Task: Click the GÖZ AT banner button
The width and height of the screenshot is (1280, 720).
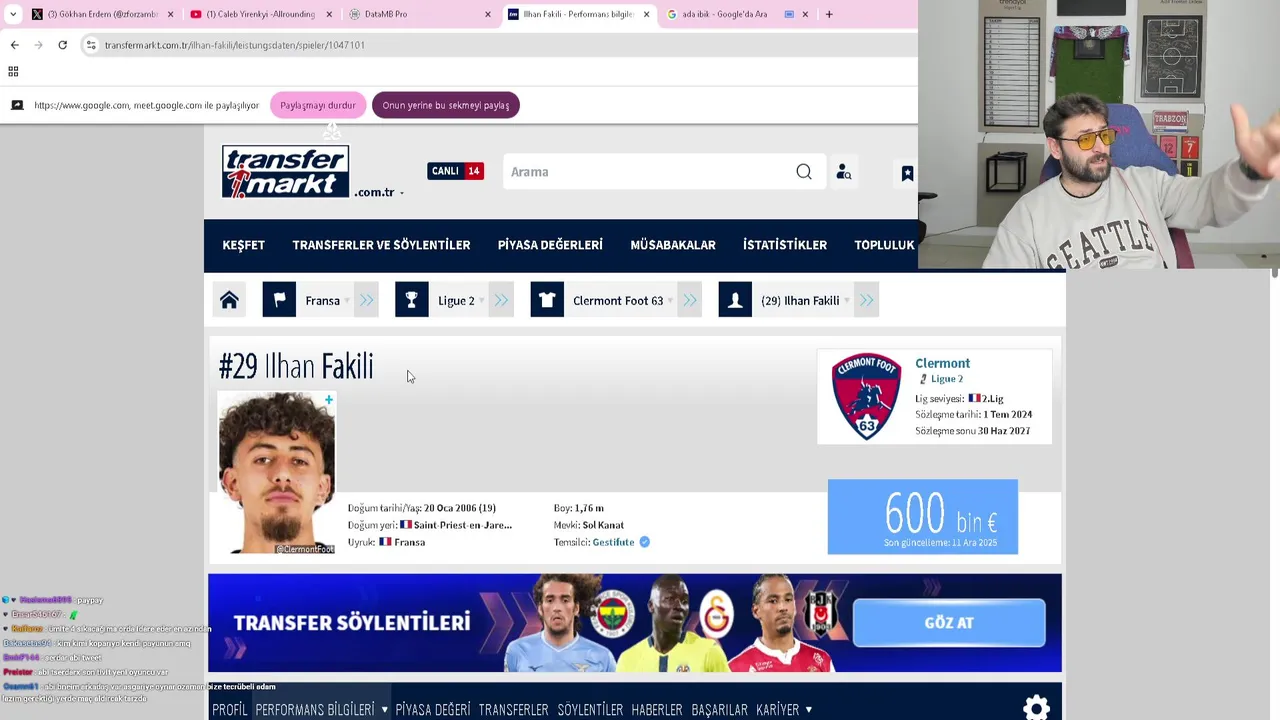Action: (949, 623)
